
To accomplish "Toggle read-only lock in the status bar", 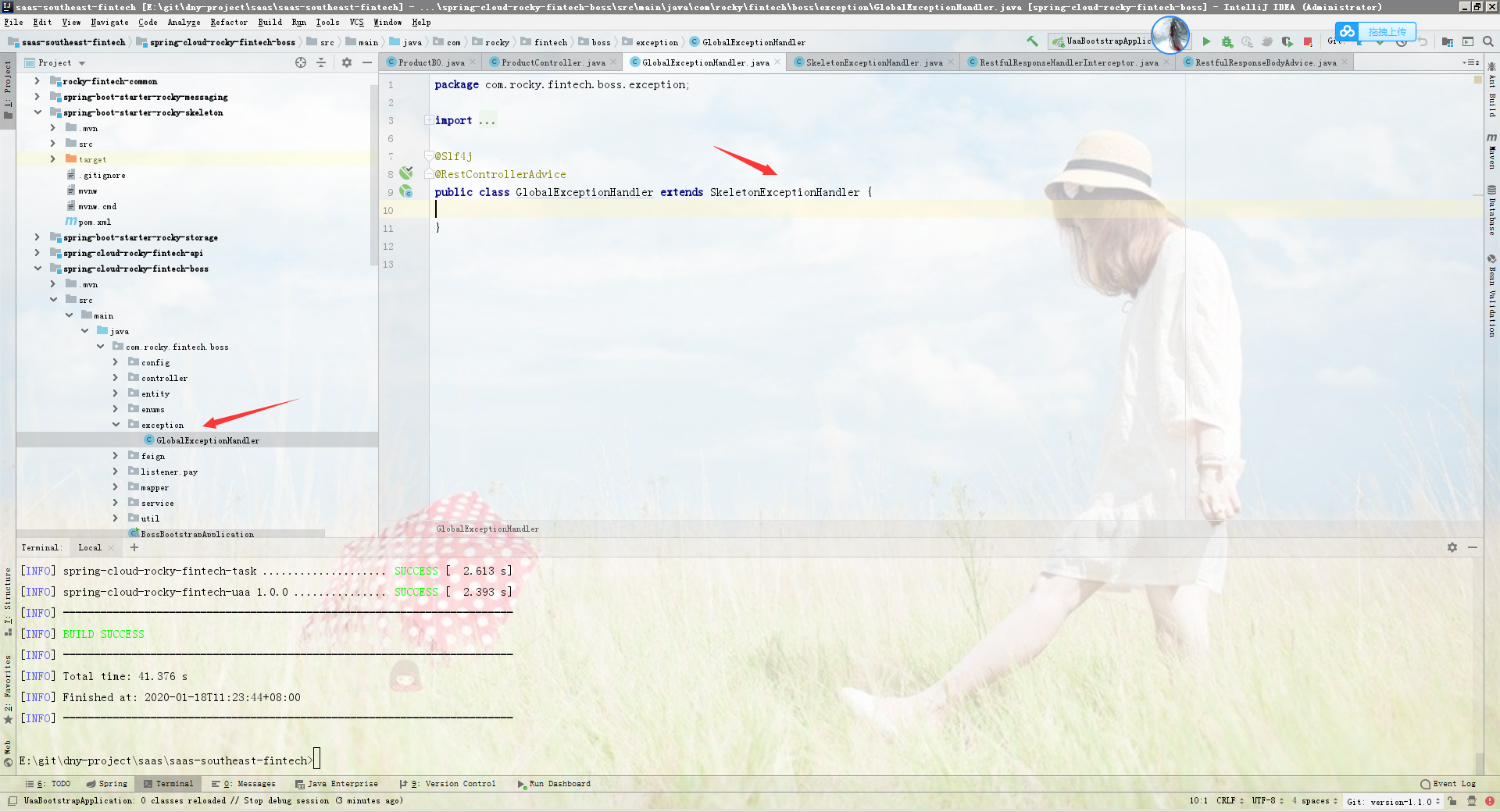I will pos(1452,802).
